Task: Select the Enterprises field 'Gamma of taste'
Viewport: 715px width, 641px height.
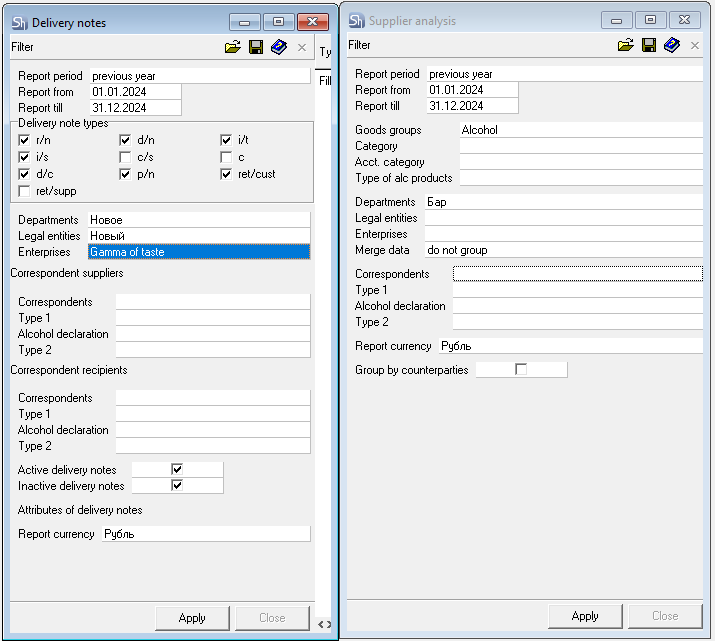Action: [199, 252]
